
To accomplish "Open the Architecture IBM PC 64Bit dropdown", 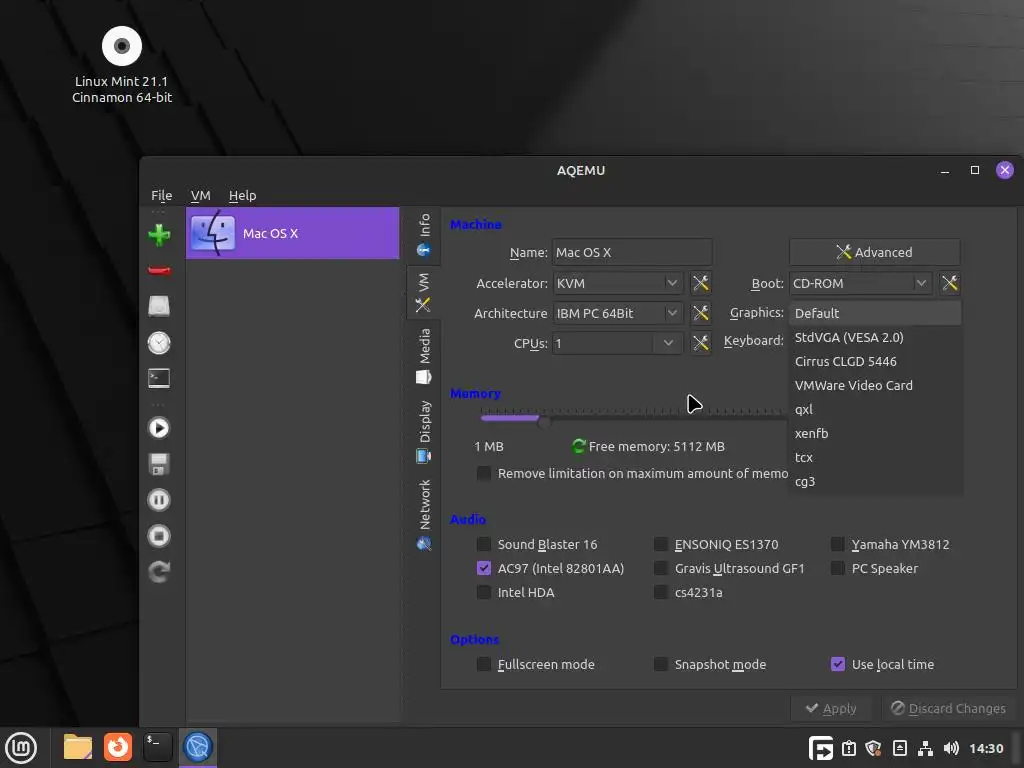I will point(618,313).
